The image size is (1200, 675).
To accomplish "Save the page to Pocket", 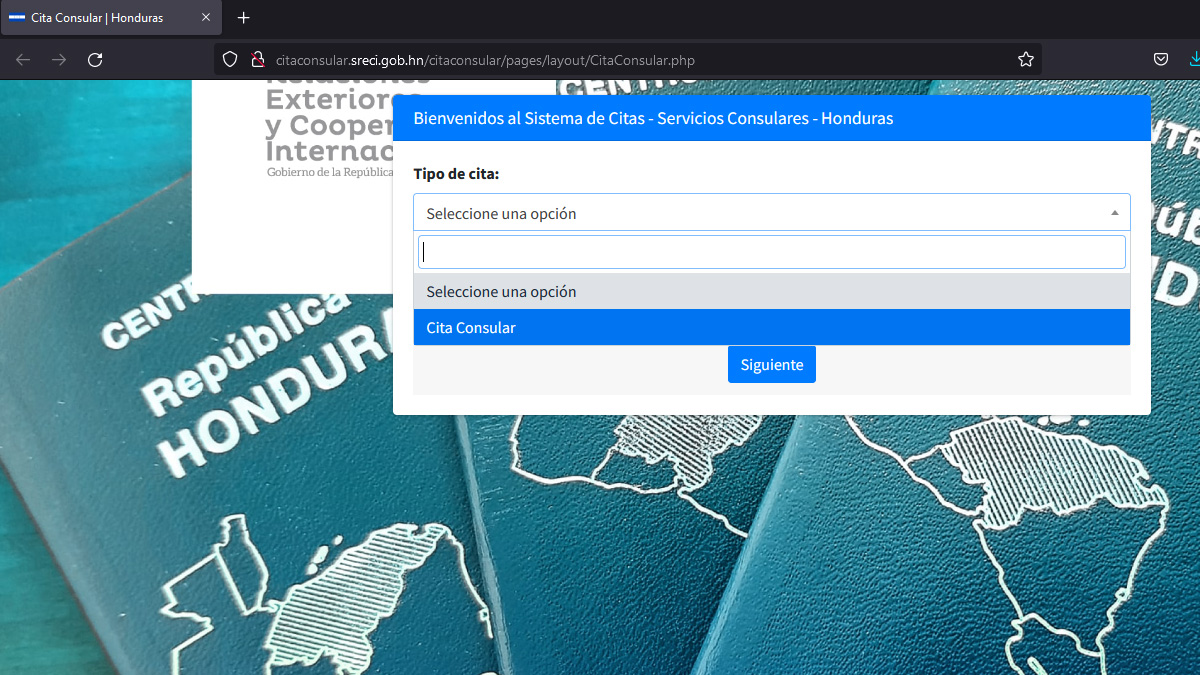I will click(x=1161, y=60).
